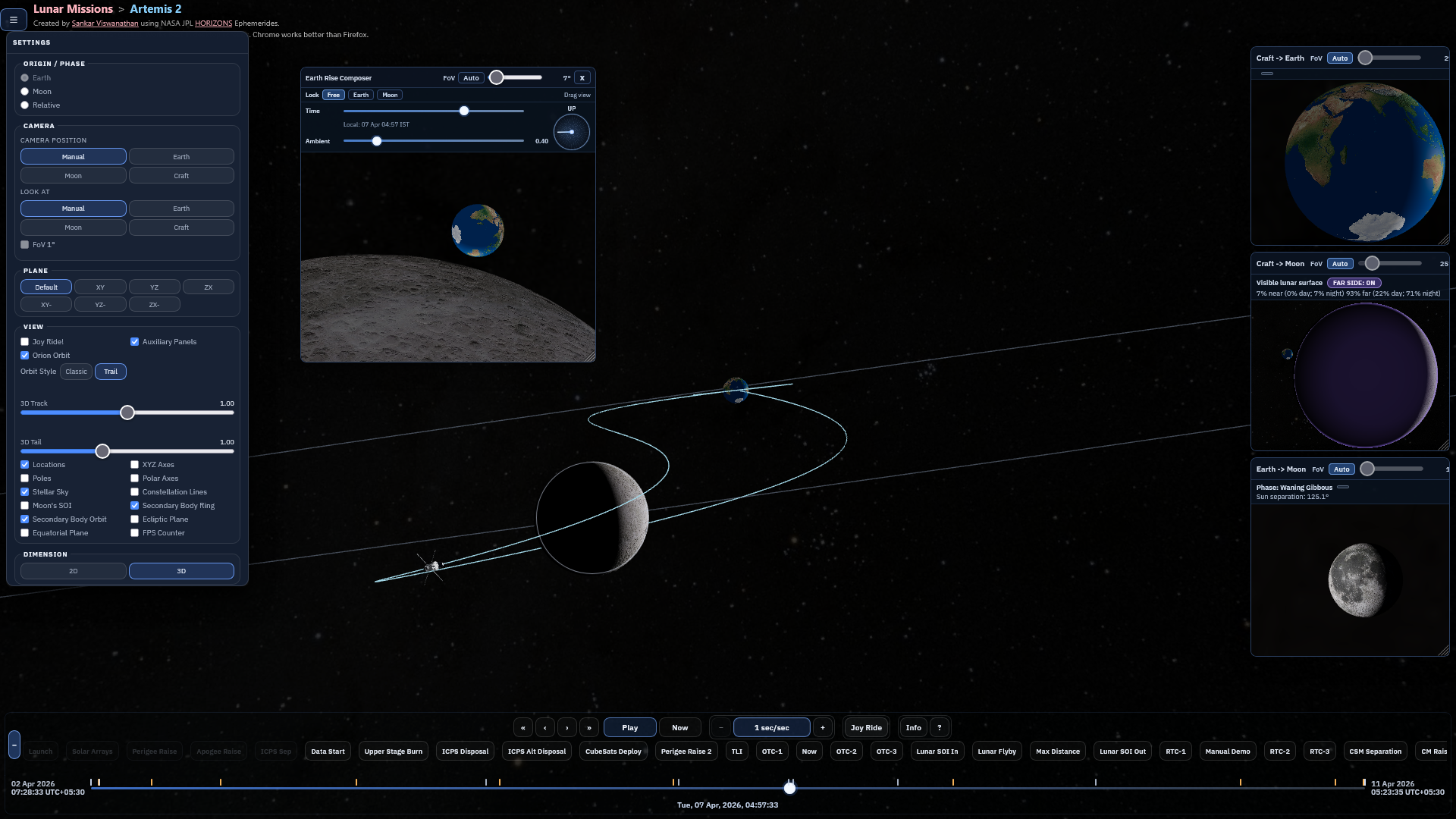
Task: Open the hamburger settings menu
Action: tap(14, 19)
